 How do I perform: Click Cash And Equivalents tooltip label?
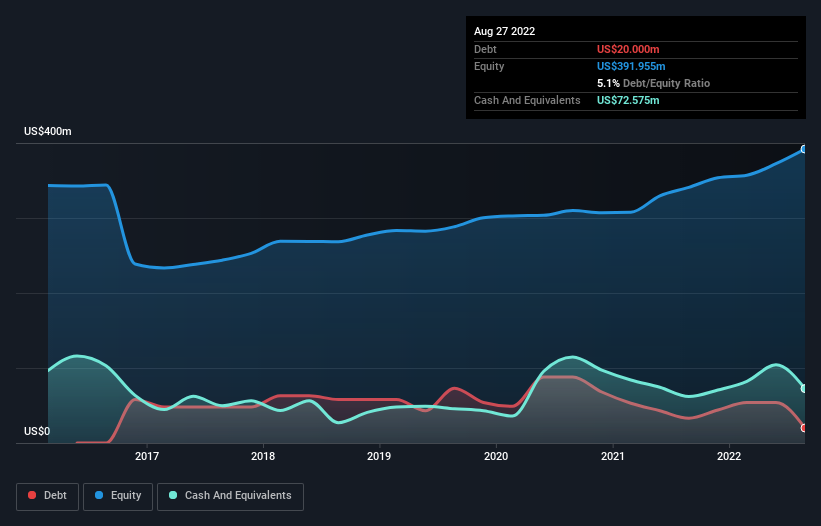tap(527, 100)
